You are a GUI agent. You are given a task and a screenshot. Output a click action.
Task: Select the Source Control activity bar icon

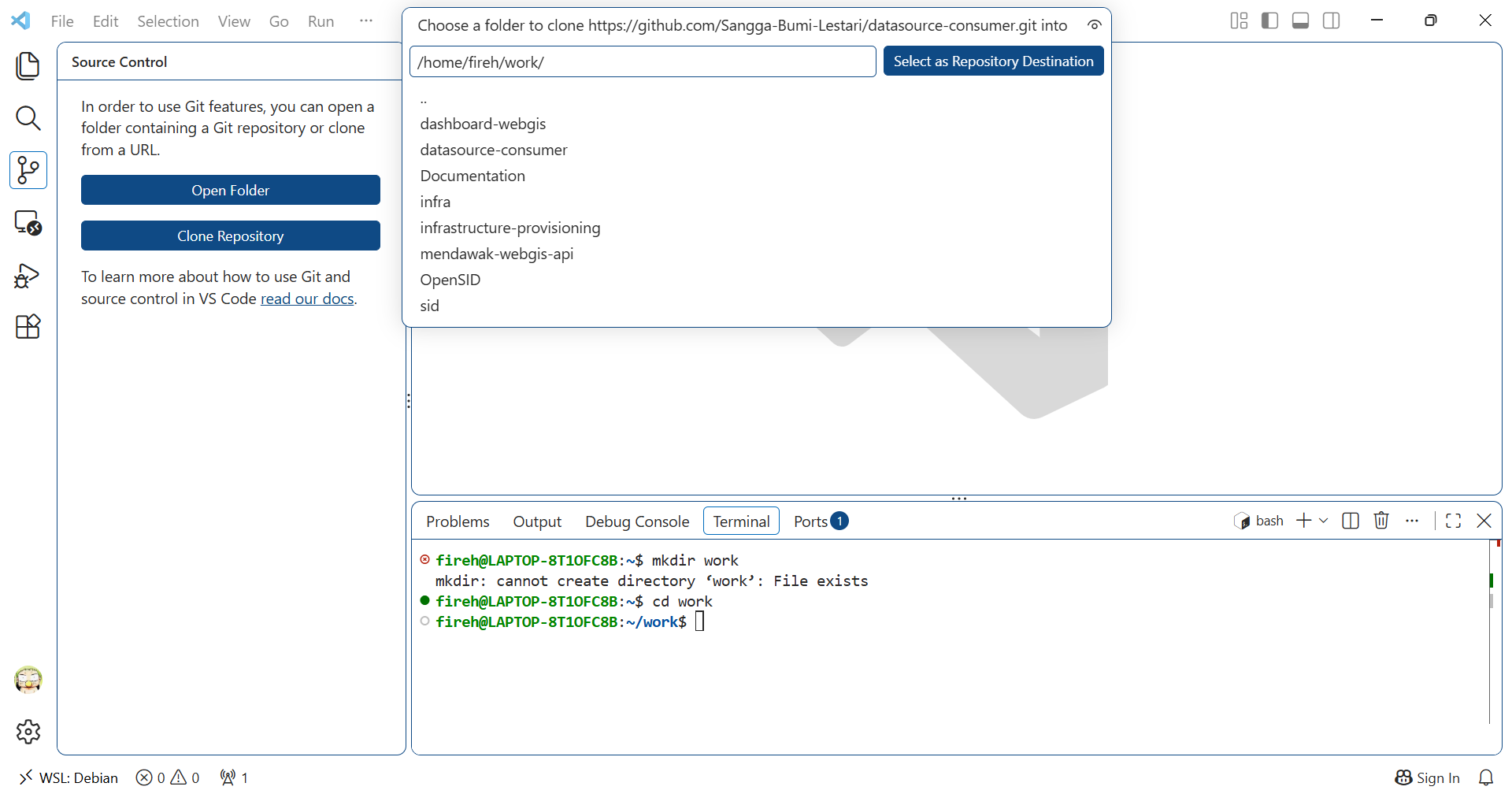point(28,170)
